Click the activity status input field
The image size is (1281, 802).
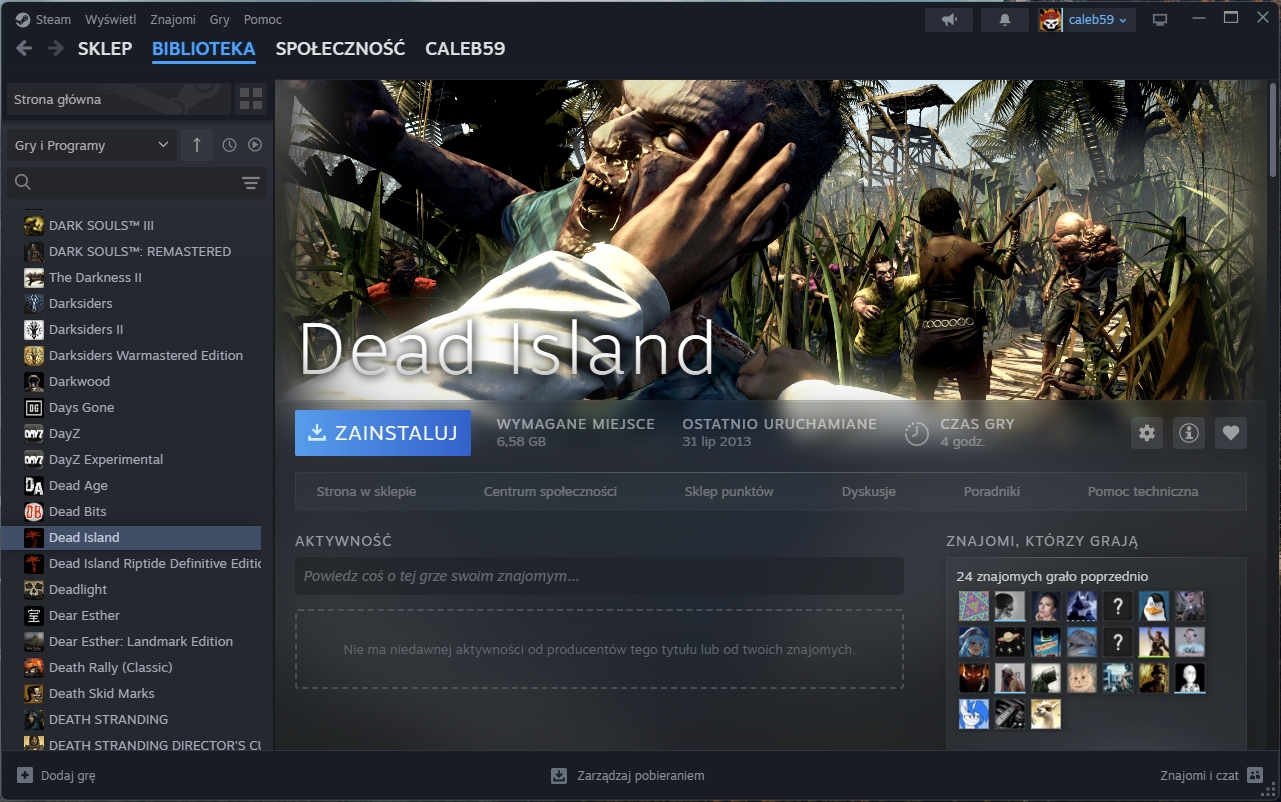point(599,576)
